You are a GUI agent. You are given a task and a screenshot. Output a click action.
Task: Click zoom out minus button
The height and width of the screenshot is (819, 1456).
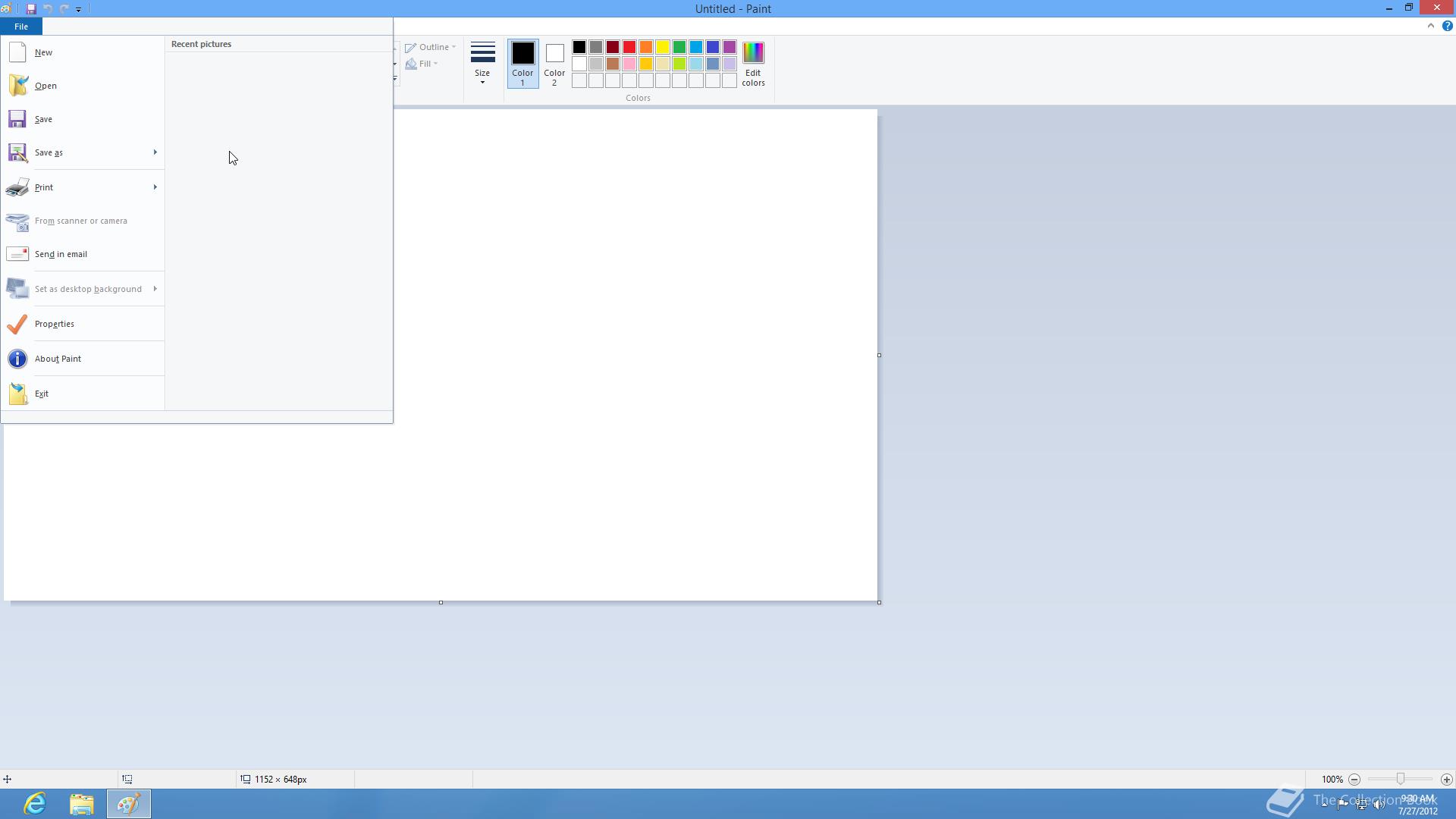1354,780
